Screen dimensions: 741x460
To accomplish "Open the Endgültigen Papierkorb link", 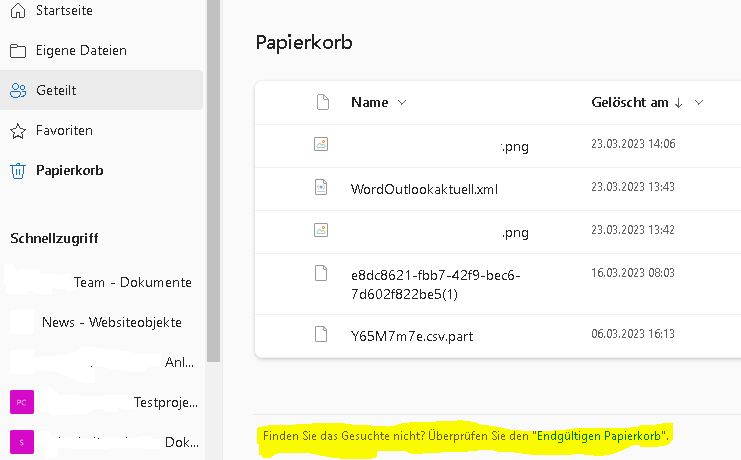I will (602, 437).
